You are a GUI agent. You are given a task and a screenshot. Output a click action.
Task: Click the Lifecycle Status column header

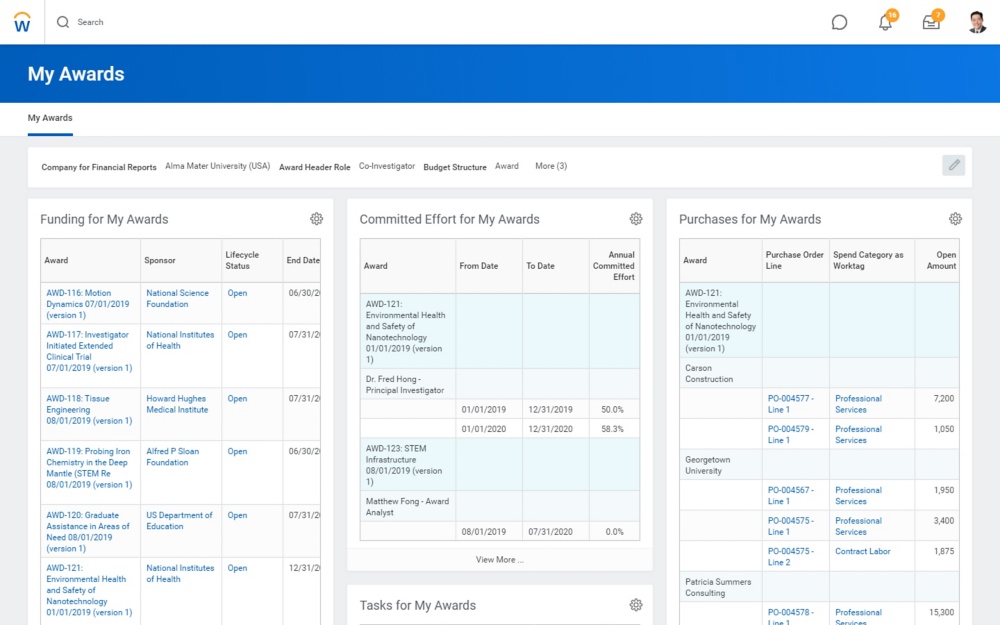(x=241, y=260)
